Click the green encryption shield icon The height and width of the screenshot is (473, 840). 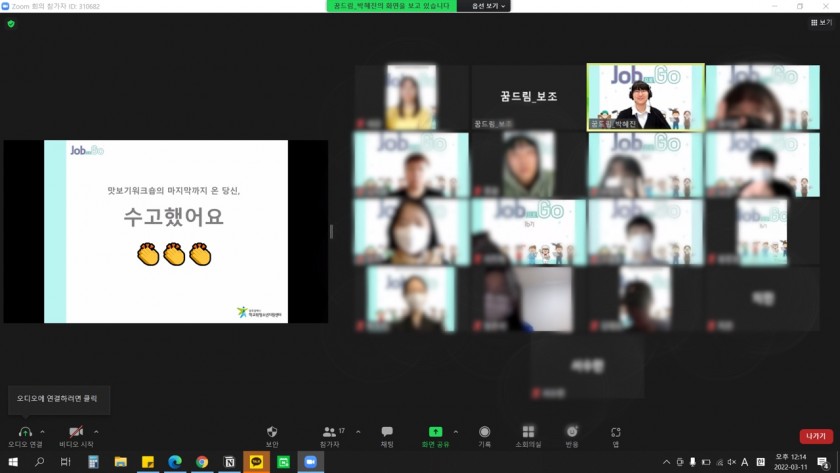pos(11,23)
